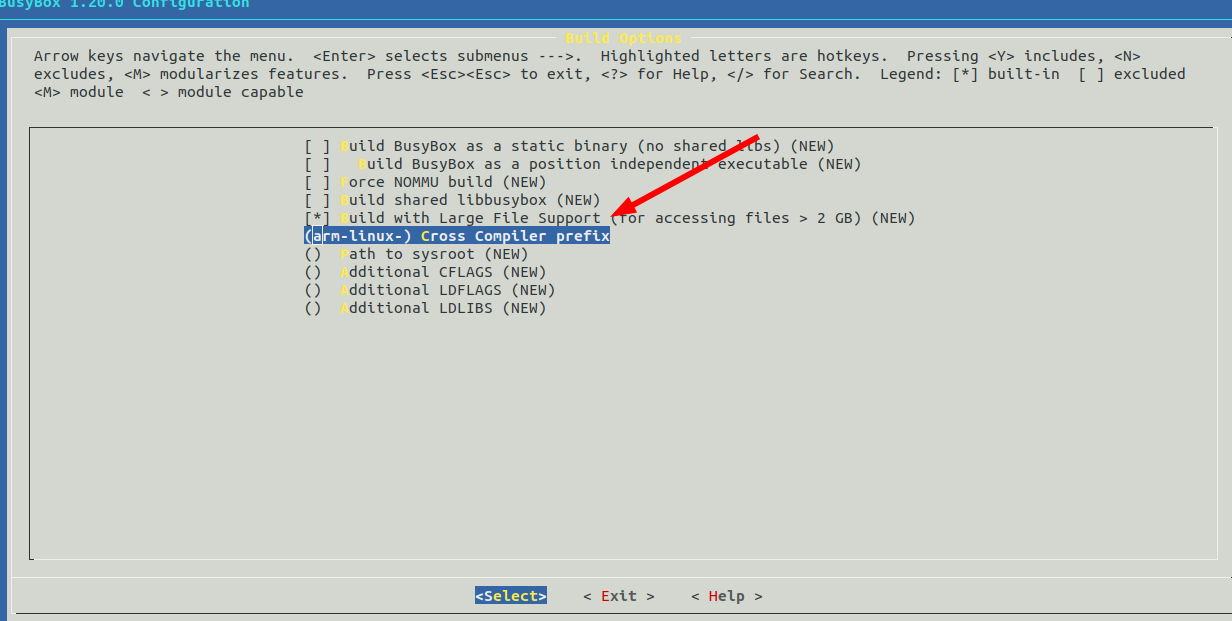The height and width of the screenshot is (621, 1232).
Task: Click the '<M> module' legend text
Action: pyautogui.click(x=79, y=92)
